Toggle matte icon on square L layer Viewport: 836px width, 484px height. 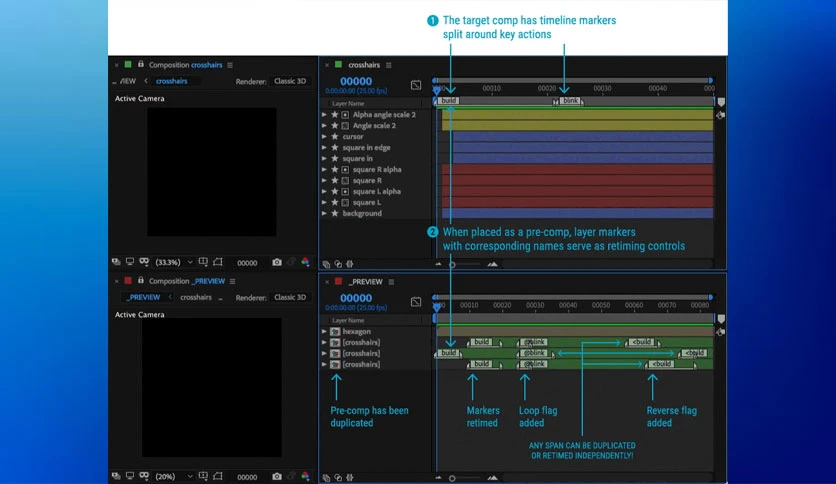pyautogui.click(x=345, y=203)
